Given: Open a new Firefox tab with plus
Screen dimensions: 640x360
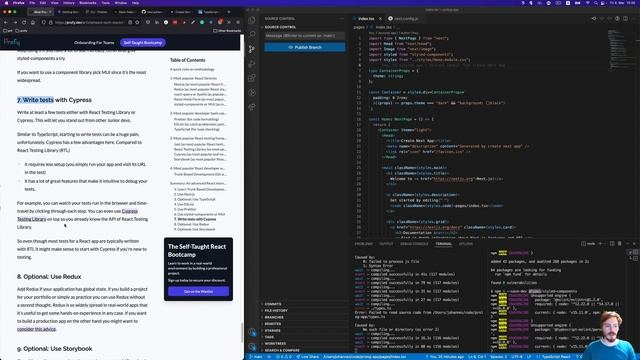Looking at the screenshot, I should 229,12.
